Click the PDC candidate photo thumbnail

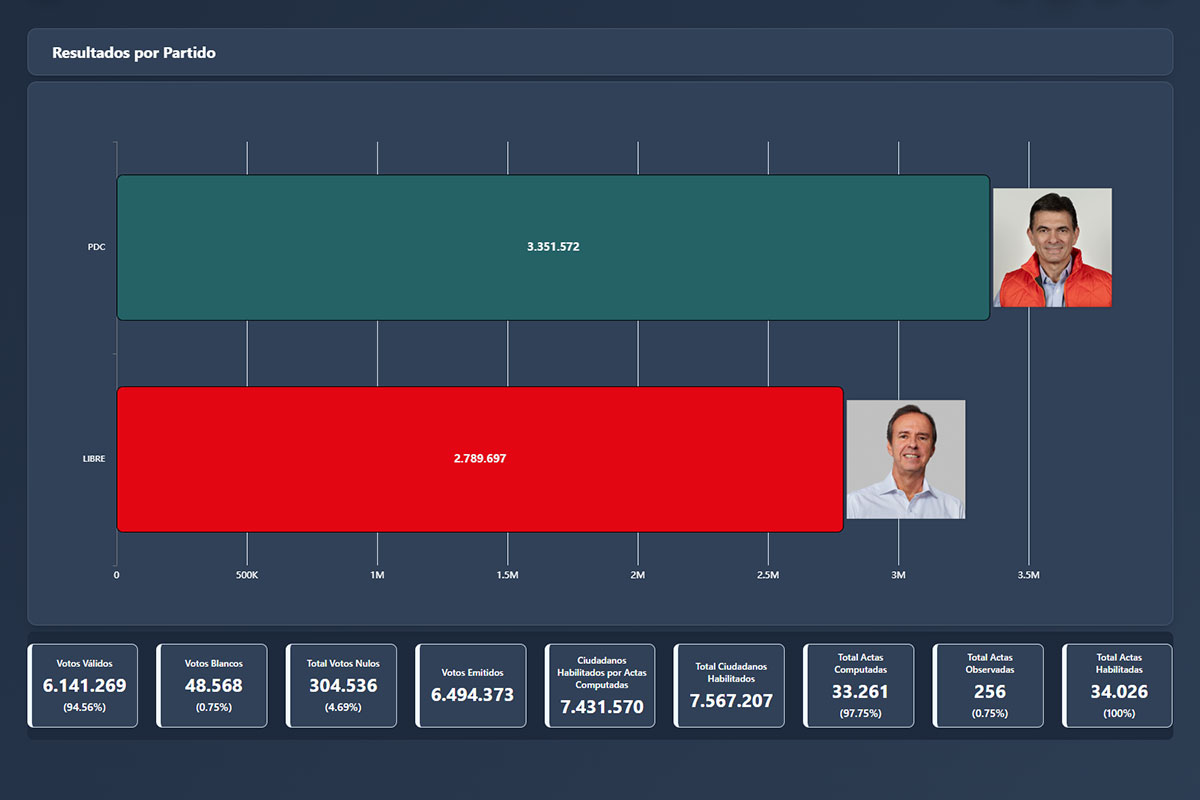click(1052, 247)
